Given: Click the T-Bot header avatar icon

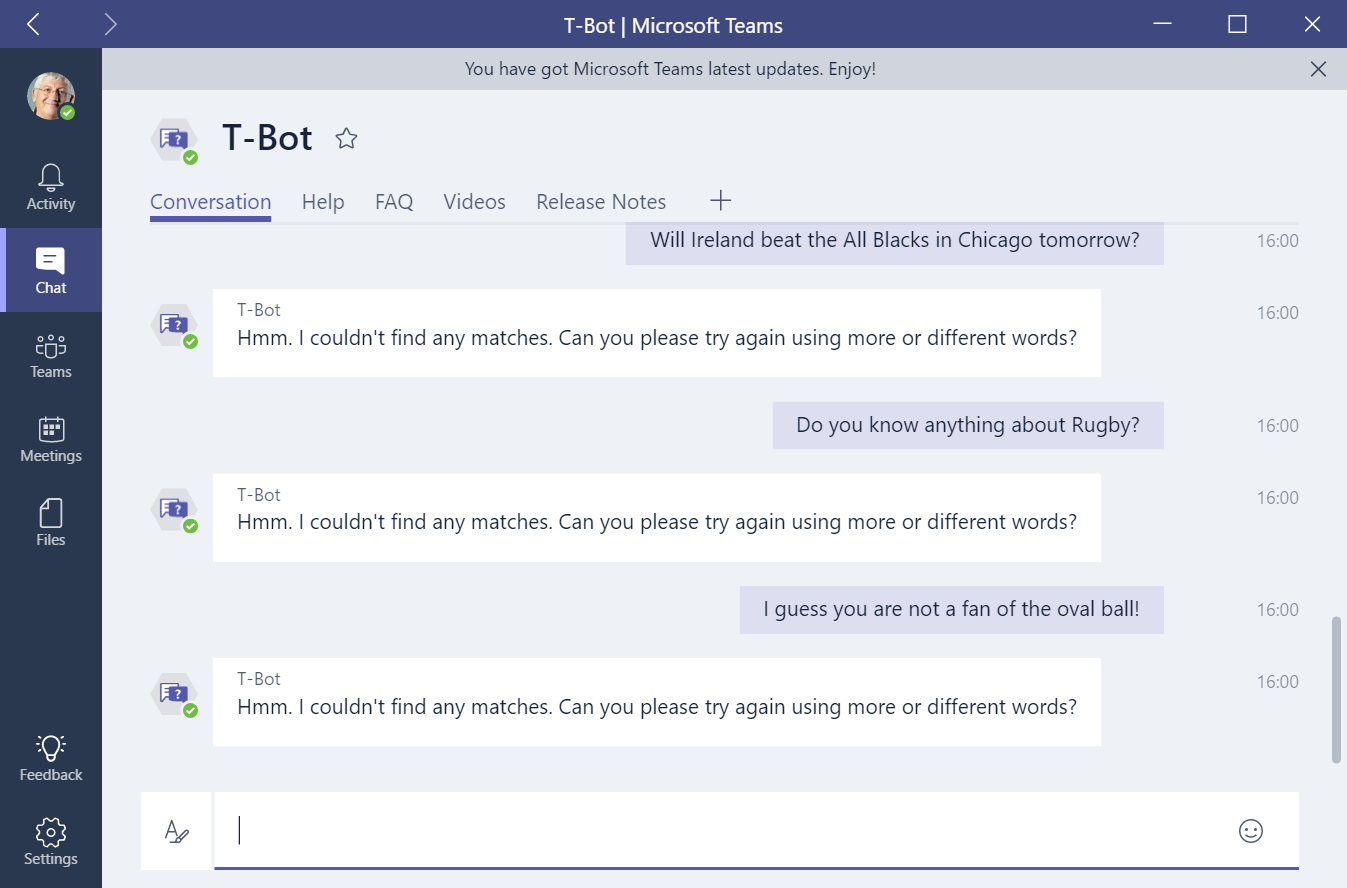Looking at the screenshot, I should click(x=175, y=140).
